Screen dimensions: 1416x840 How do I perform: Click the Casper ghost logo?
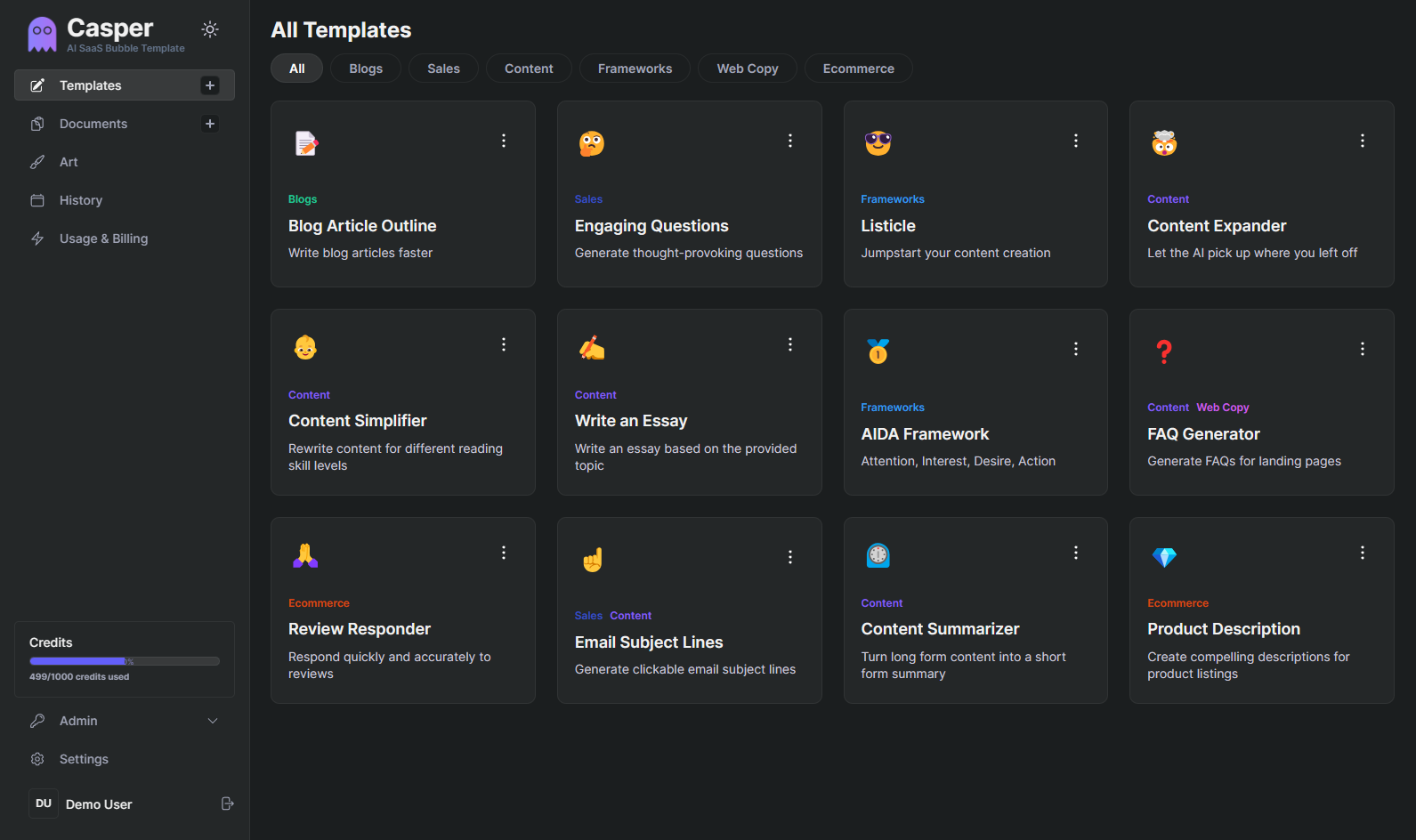[42, 35]
